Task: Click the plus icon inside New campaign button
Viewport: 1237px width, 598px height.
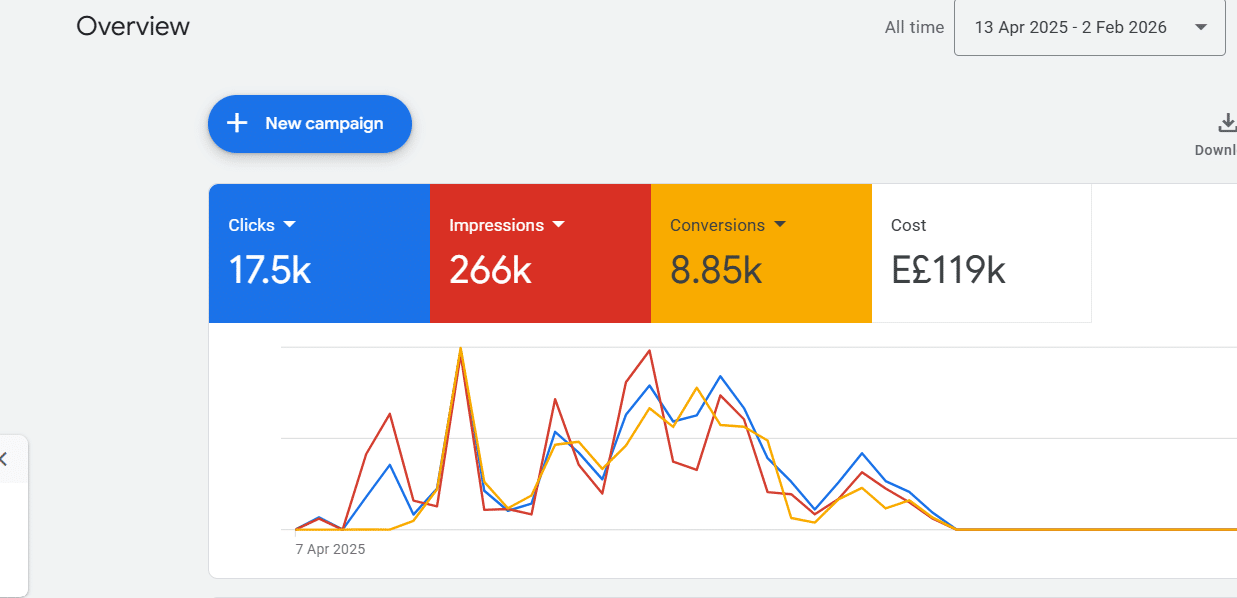Action: (x=236, y=123)
